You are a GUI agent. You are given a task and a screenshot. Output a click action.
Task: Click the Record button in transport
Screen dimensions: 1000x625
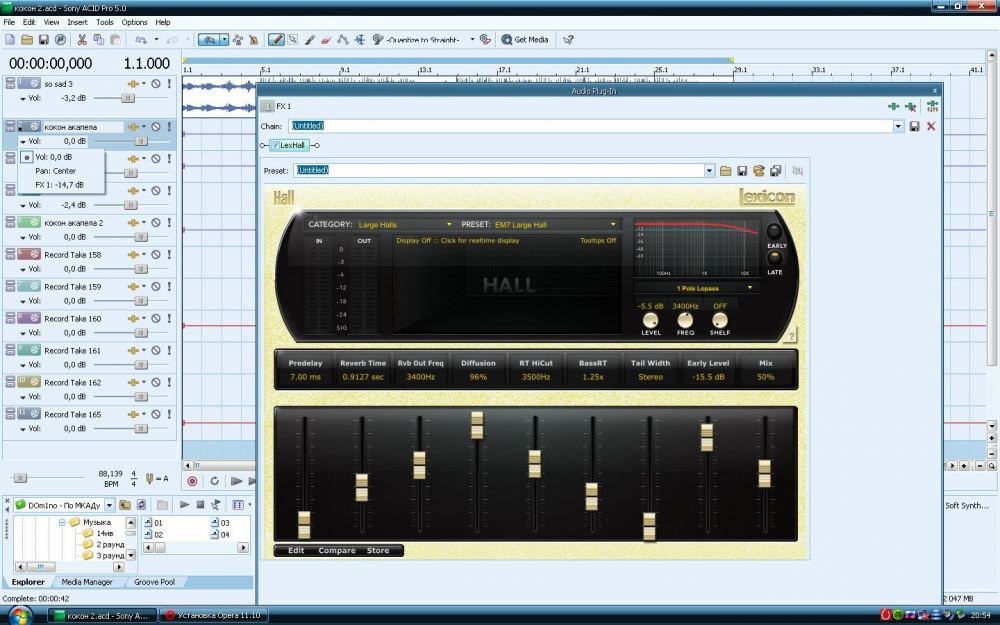pyautogui.click(x=193, y=481)
